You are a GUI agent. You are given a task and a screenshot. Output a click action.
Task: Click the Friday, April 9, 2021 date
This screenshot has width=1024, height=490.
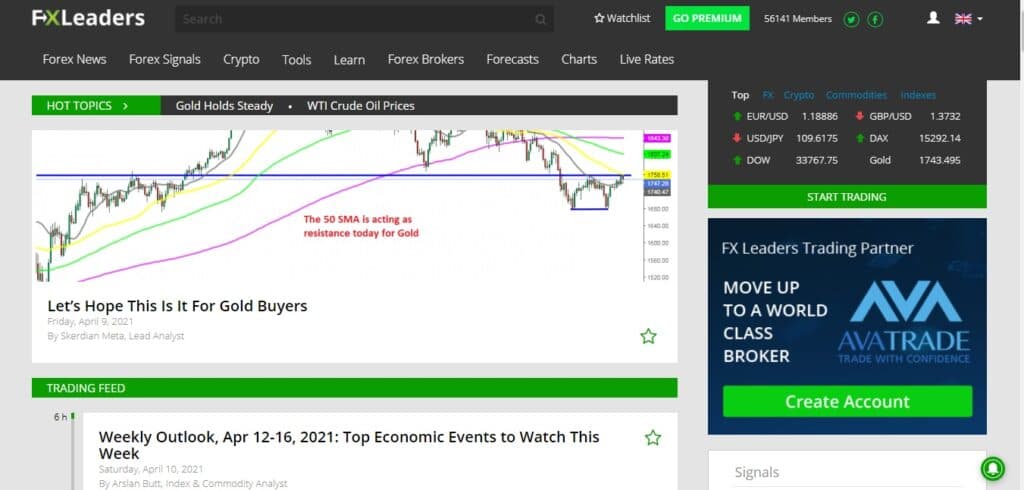point(90,321)
